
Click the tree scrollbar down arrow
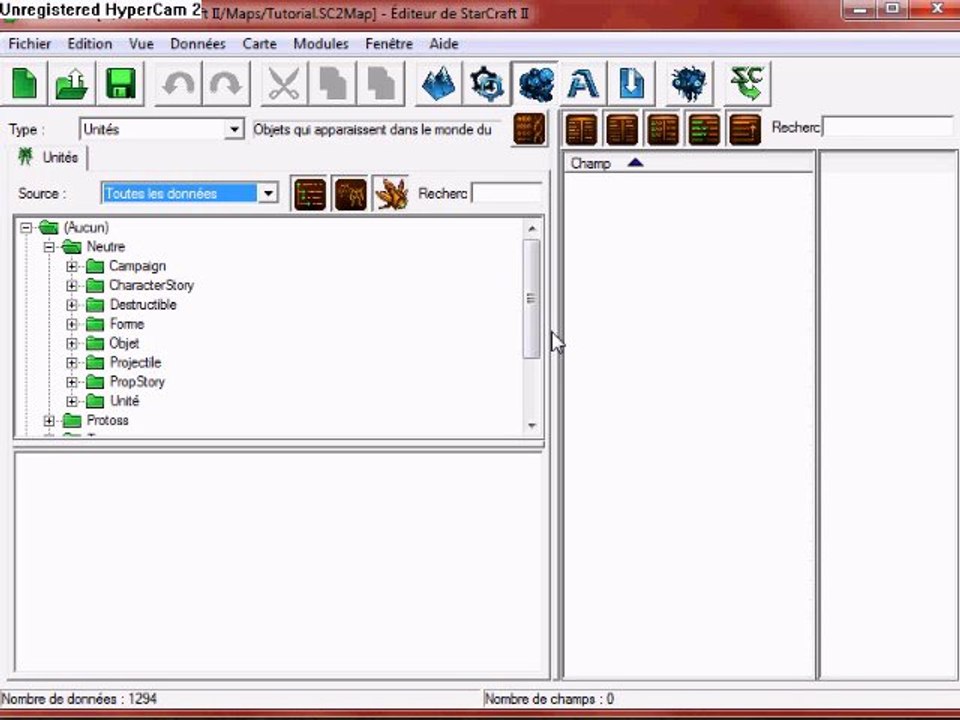(532, 426)
